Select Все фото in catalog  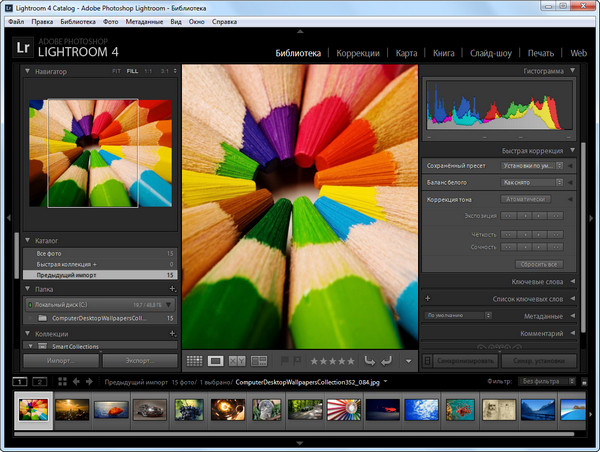[100, 253]
